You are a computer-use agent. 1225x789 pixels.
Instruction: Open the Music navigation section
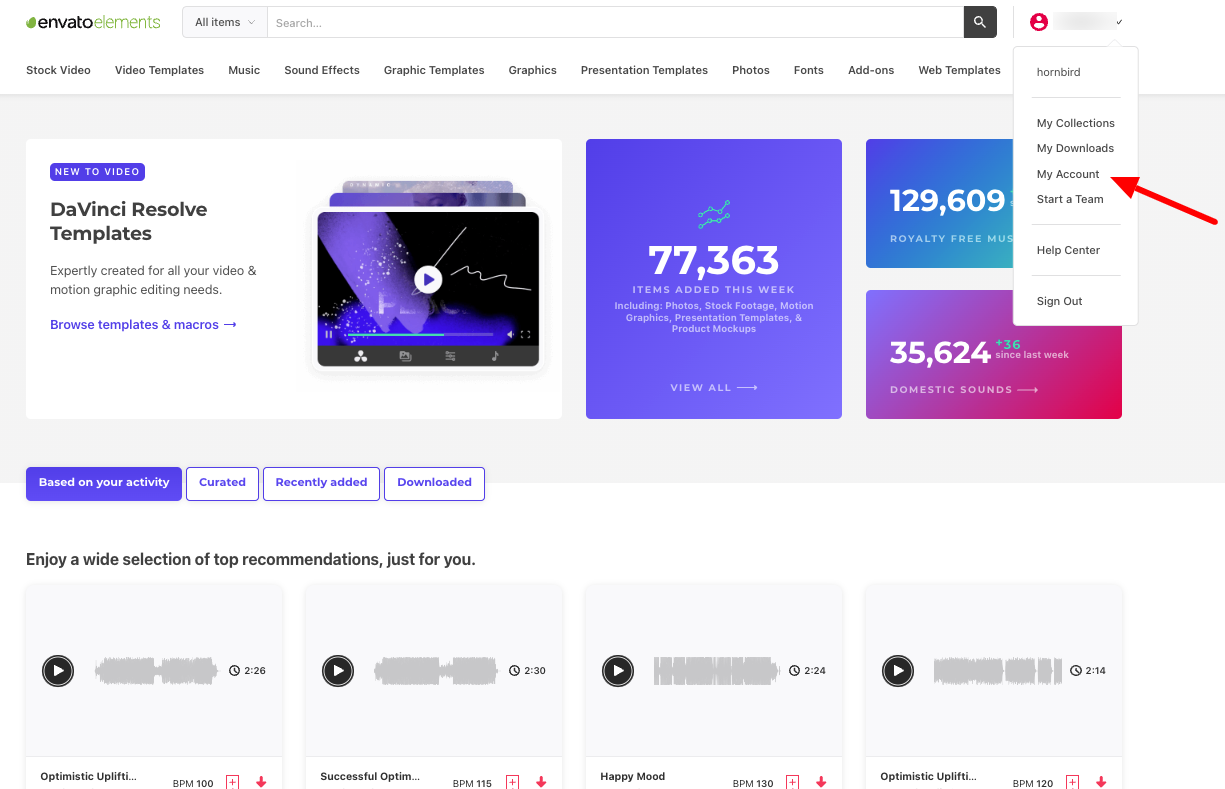click(244, 70)
